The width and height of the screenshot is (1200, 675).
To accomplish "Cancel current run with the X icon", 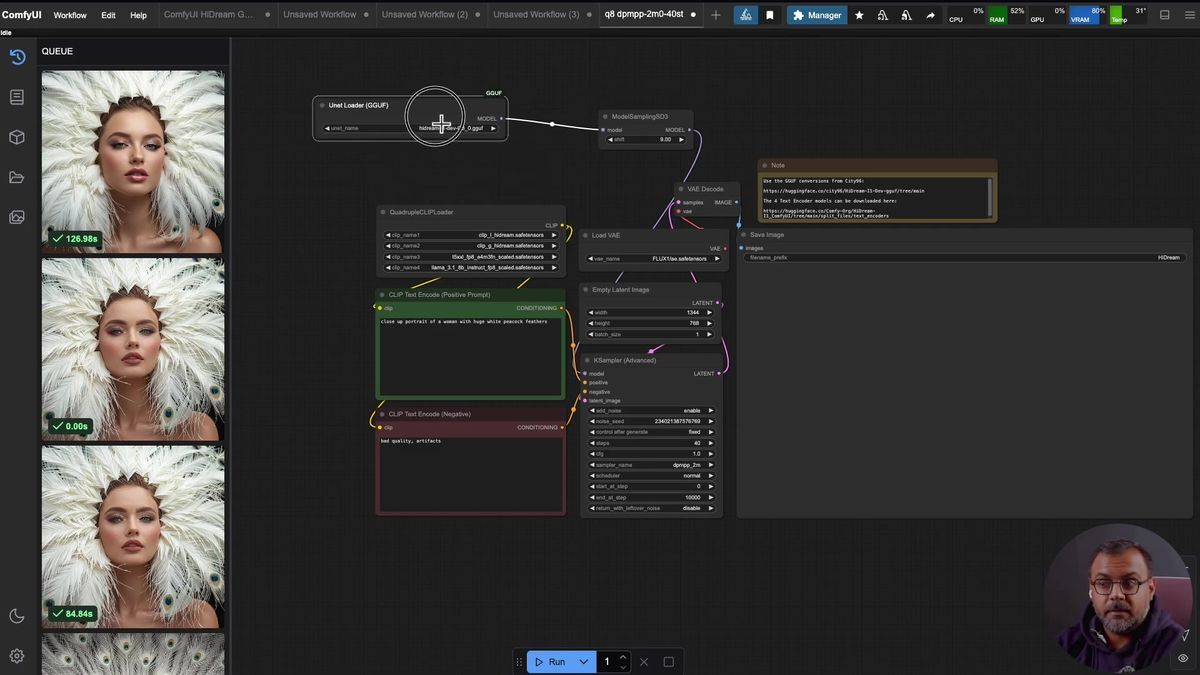I will tap(644, 662).
